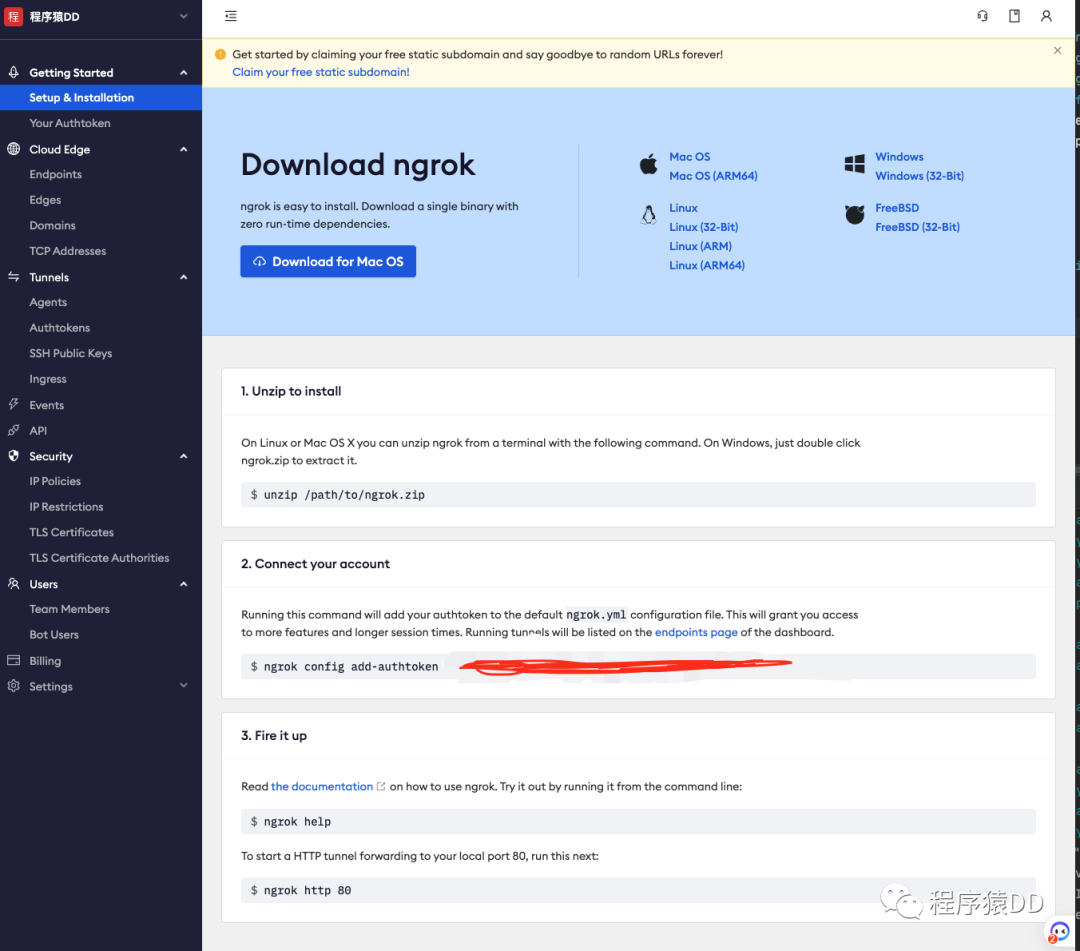Download the plain Mac OS build
The width and height of the screenshot is (1080, 951).
click(689, 157)
